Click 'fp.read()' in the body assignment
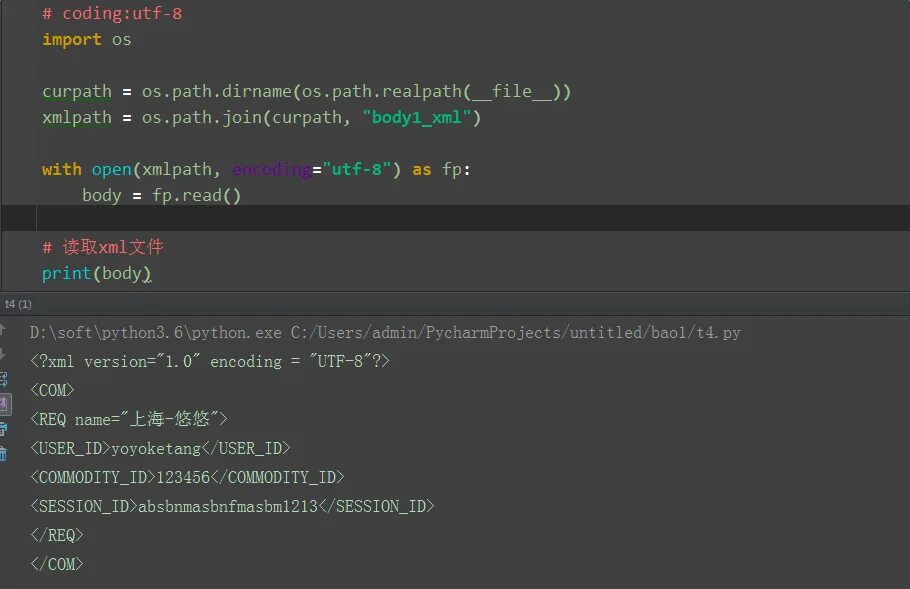The height and width of the screenshot is (589, 910). pyautogui.click(x=196, y=196)
